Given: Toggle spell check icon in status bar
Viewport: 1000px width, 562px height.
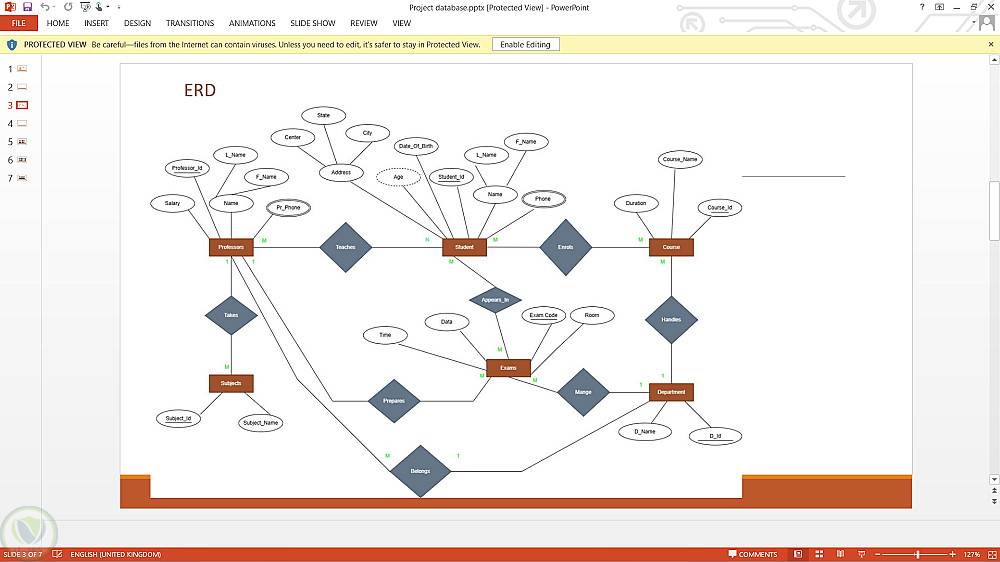Looking at the screenshot, I should coord(57,554).
